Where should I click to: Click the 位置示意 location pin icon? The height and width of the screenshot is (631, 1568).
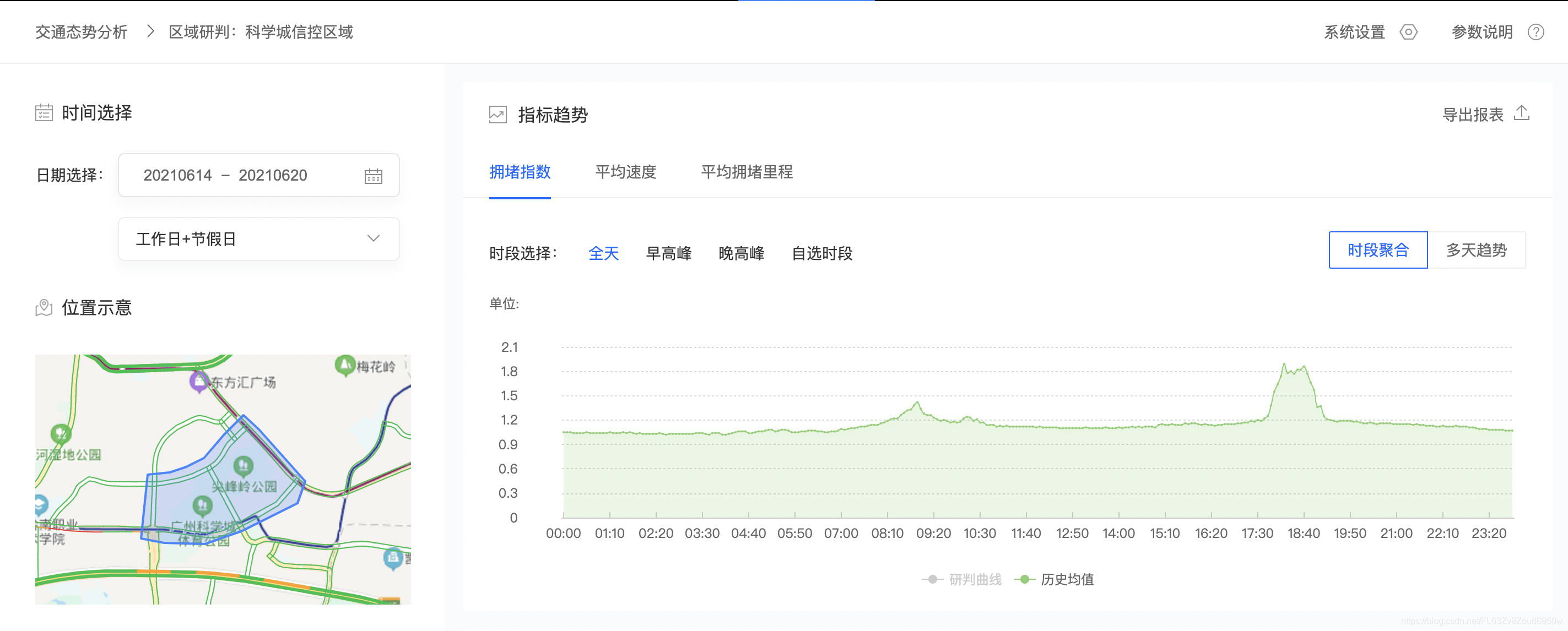[43, 307]
